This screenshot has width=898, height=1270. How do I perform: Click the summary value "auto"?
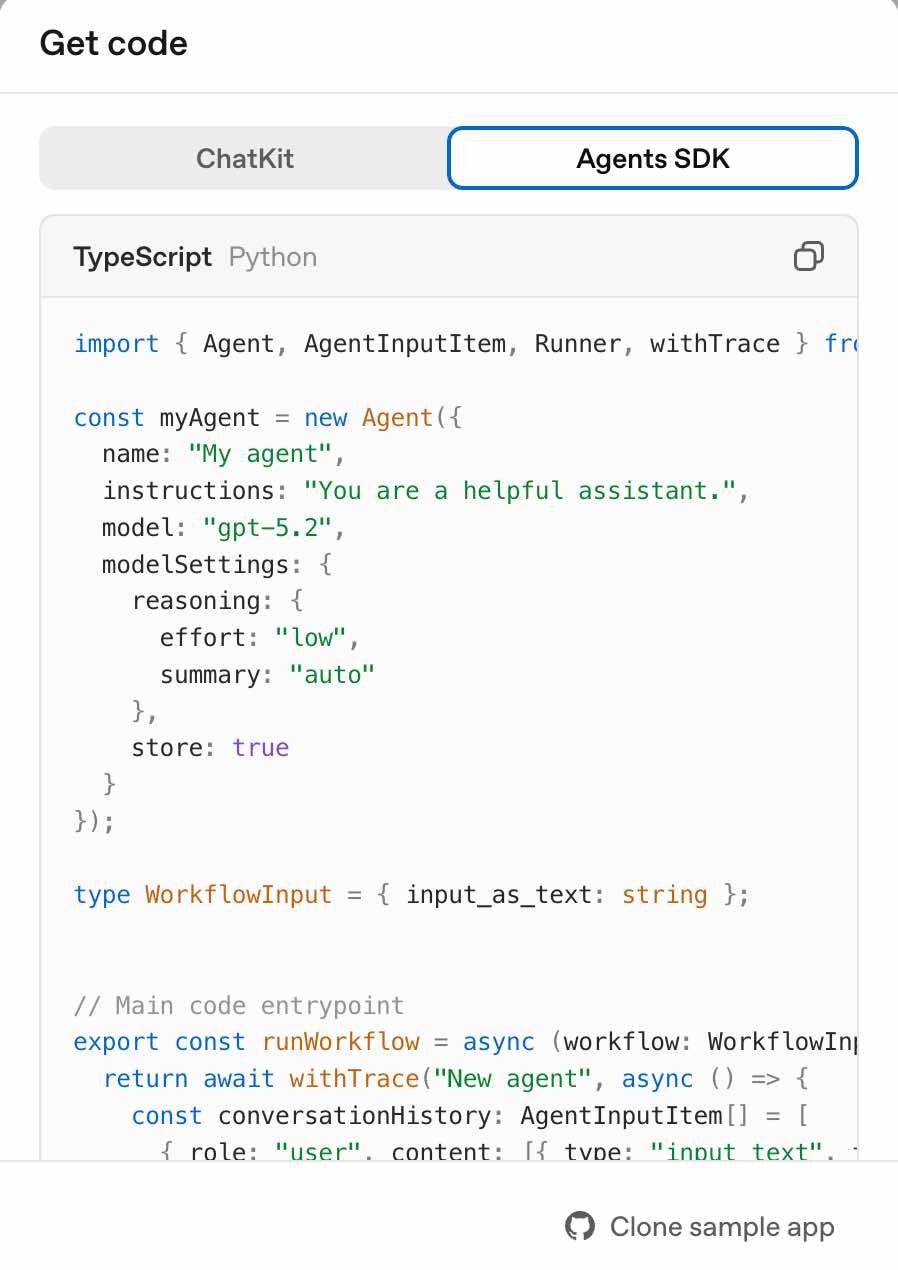pos(332,675)
